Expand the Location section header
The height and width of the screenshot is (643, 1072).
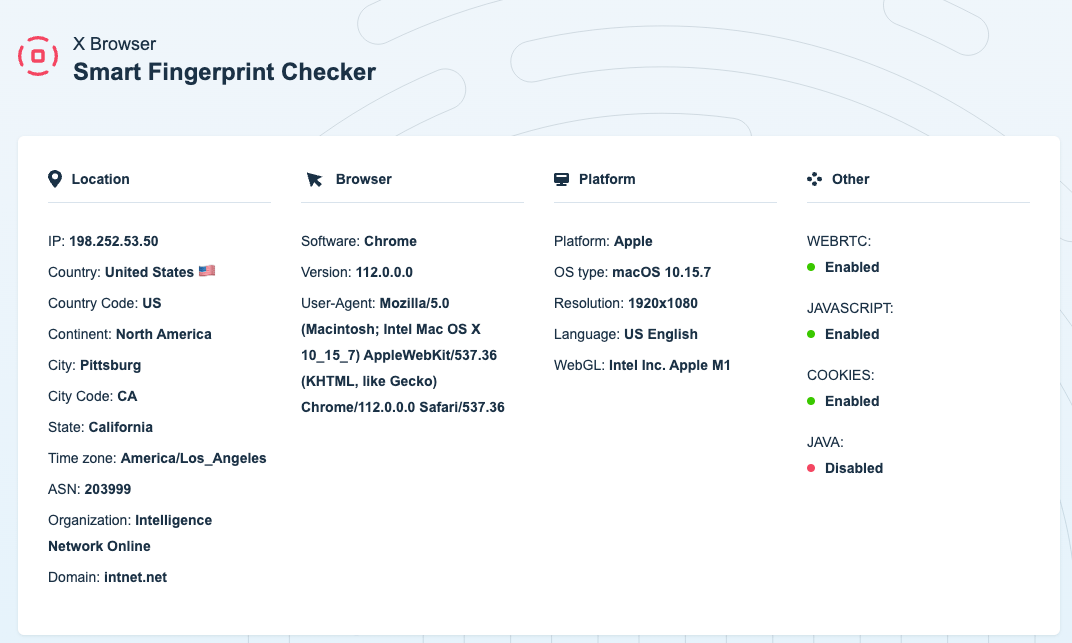click(100, 179)
